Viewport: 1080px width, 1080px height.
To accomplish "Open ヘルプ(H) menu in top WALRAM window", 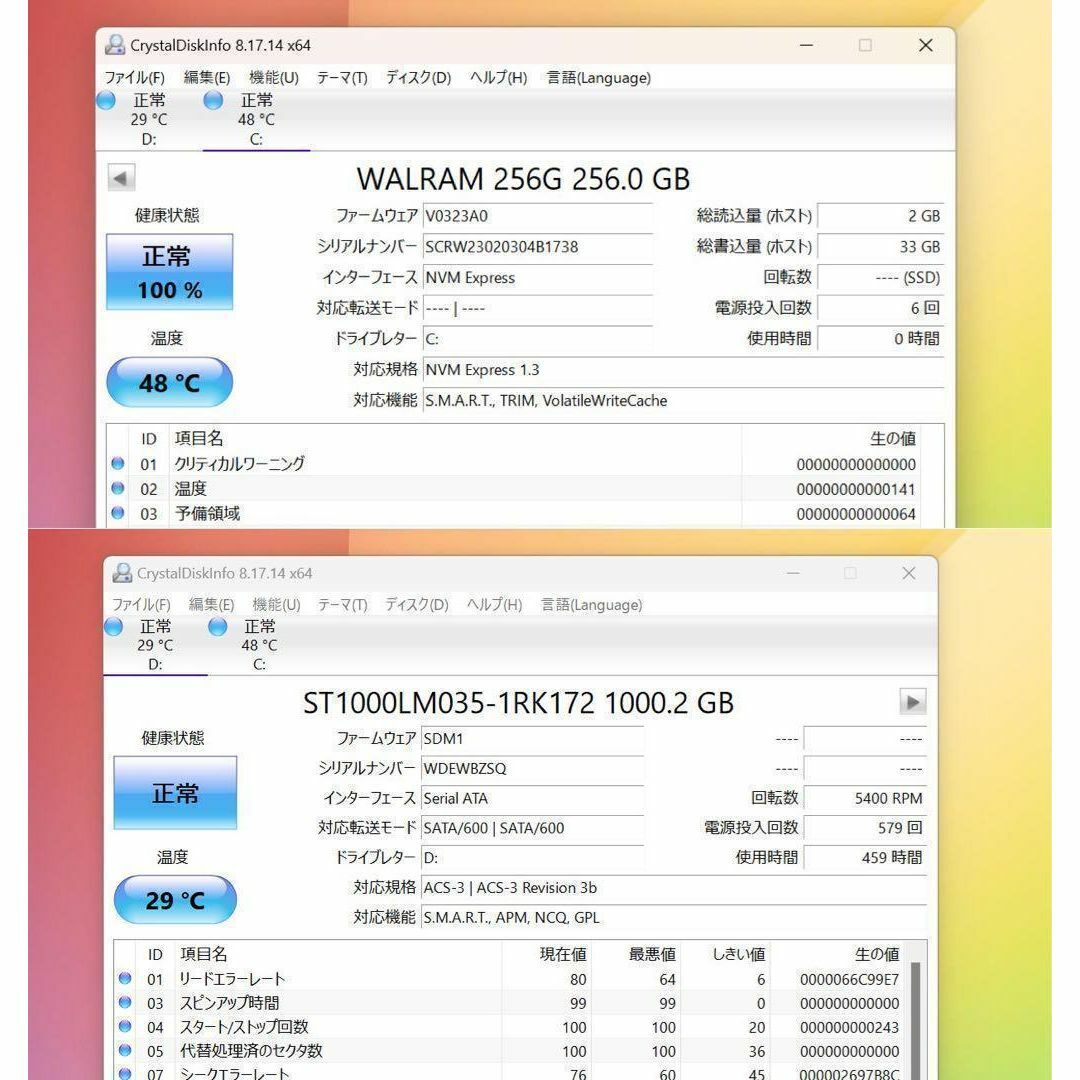I will (498, 78).
